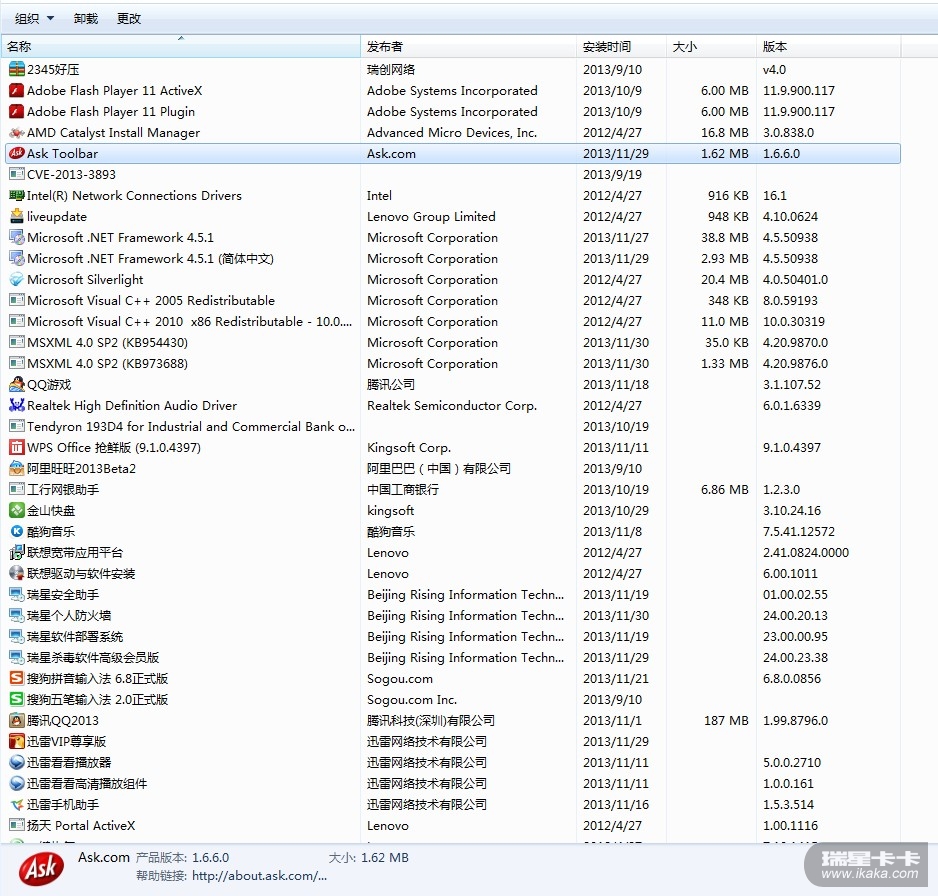Click the 腾讯QQ2013 icon
Screen dimensions: 938x896
17,720
